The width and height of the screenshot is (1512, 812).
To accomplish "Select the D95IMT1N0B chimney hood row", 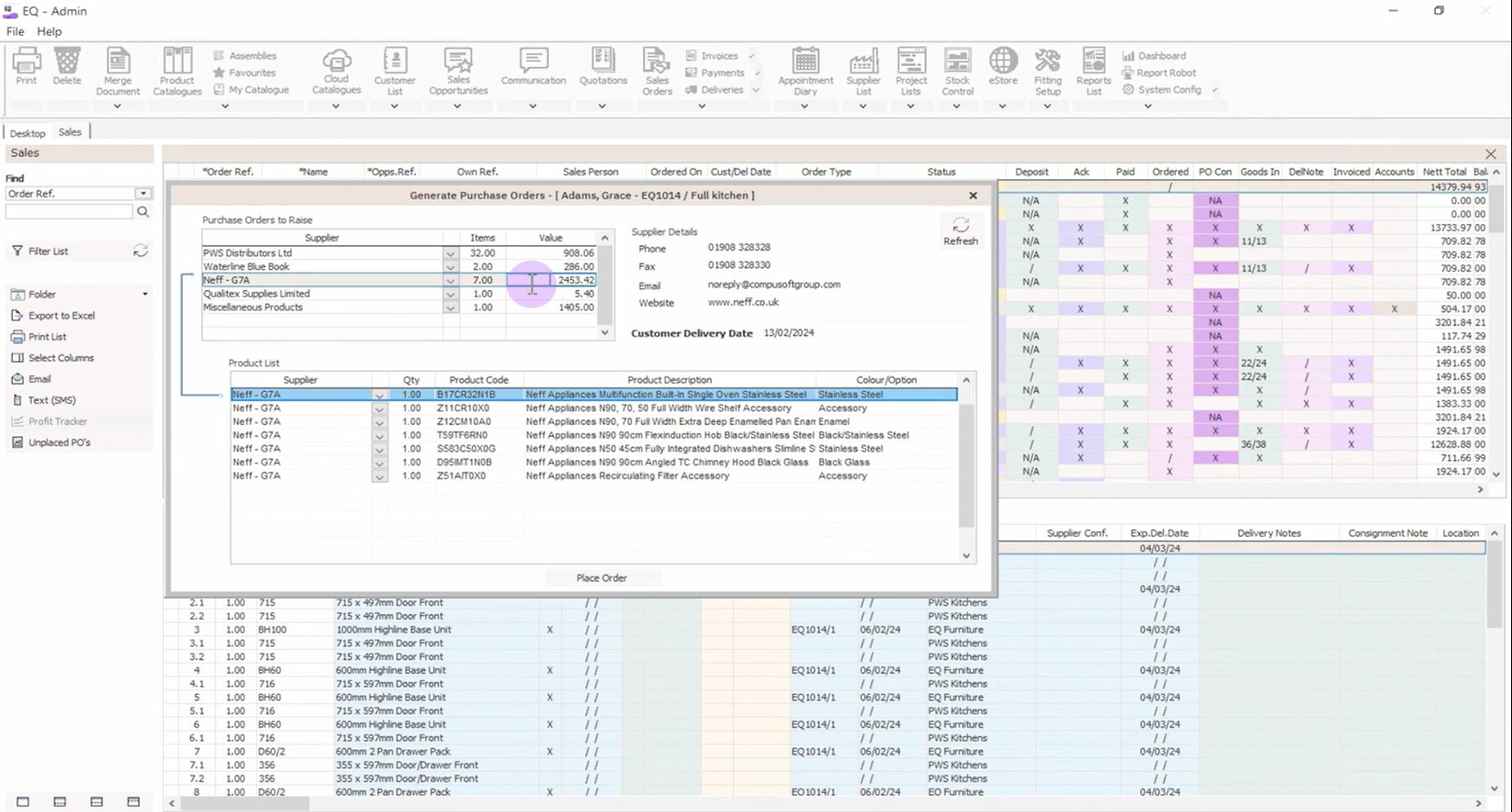I will pyautogui.click(x=593, y=462).
